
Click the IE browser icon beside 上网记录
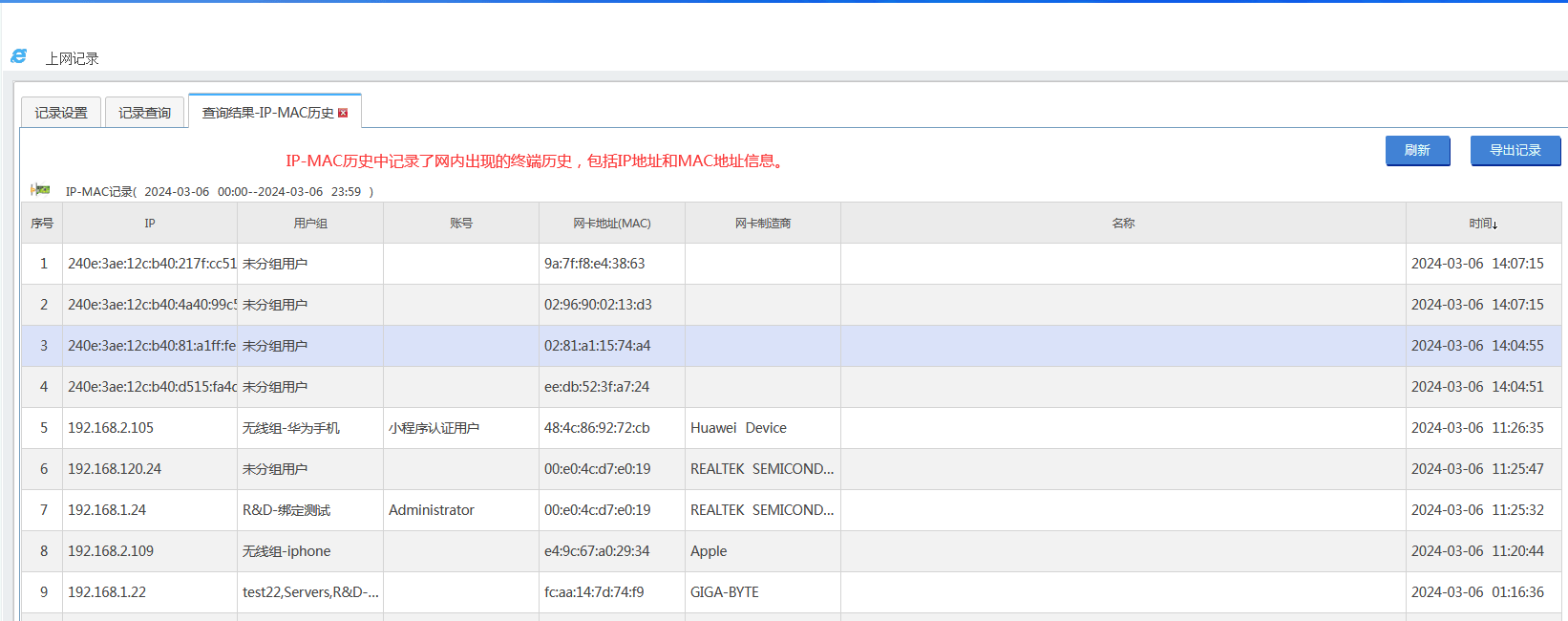coord(19,57)
